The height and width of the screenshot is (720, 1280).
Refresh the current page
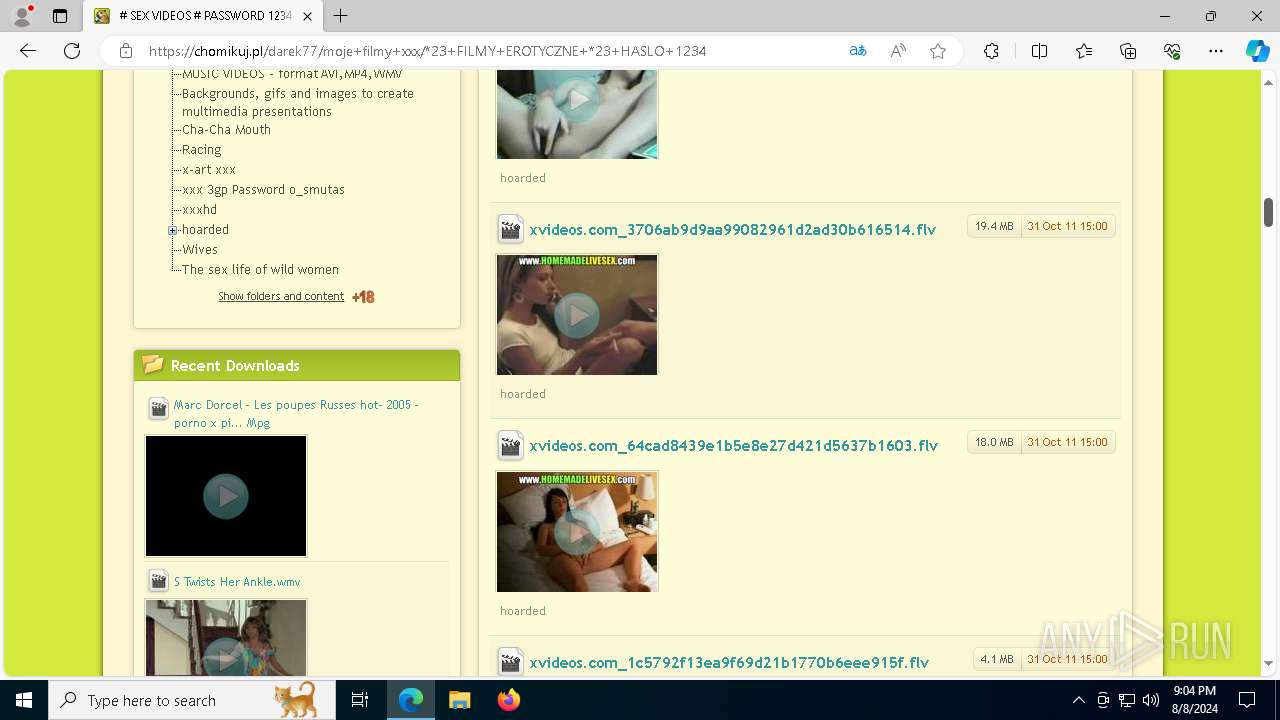72,51
